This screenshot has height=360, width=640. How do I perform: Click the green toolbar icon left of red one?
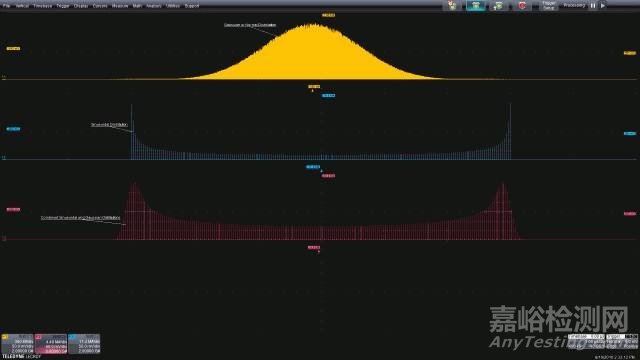click(x=498, y=6)
